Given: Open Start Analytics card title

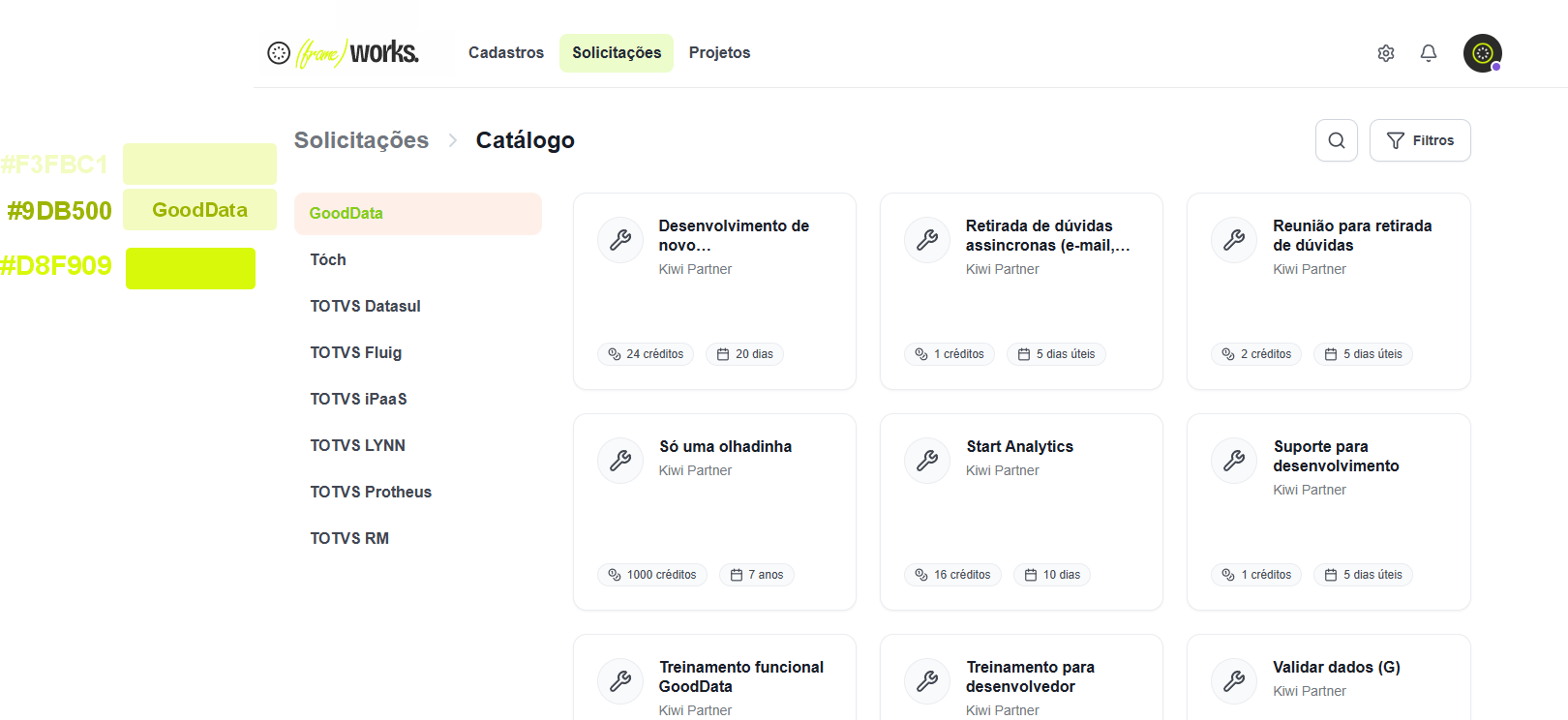Looking at the screenshot, I should click(x=1019, y=446).
